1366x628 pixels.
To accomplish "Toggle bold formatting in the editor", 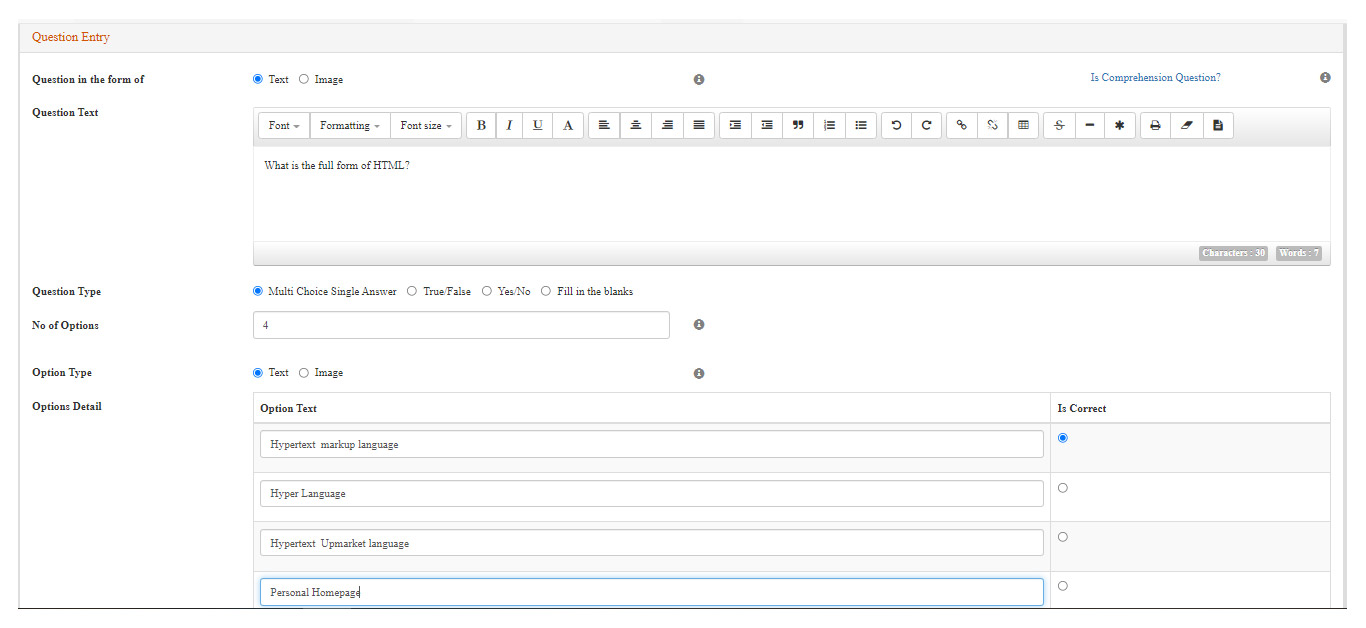I will pos(481,126).
